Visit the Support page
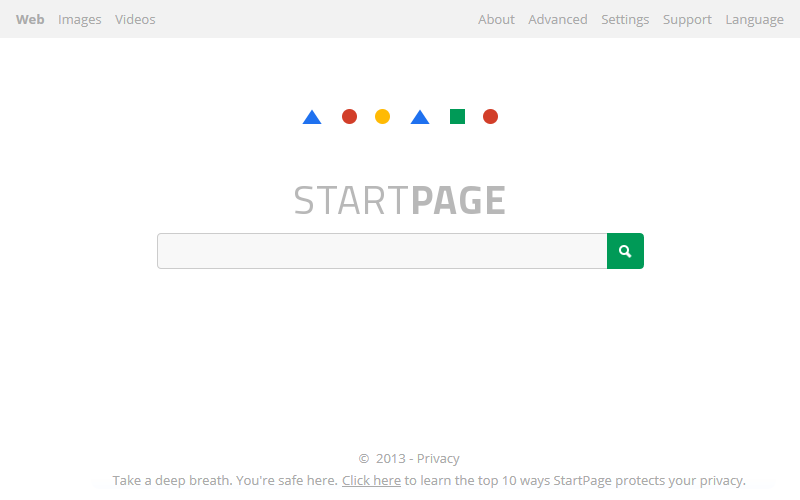 (x=687, y=19)
